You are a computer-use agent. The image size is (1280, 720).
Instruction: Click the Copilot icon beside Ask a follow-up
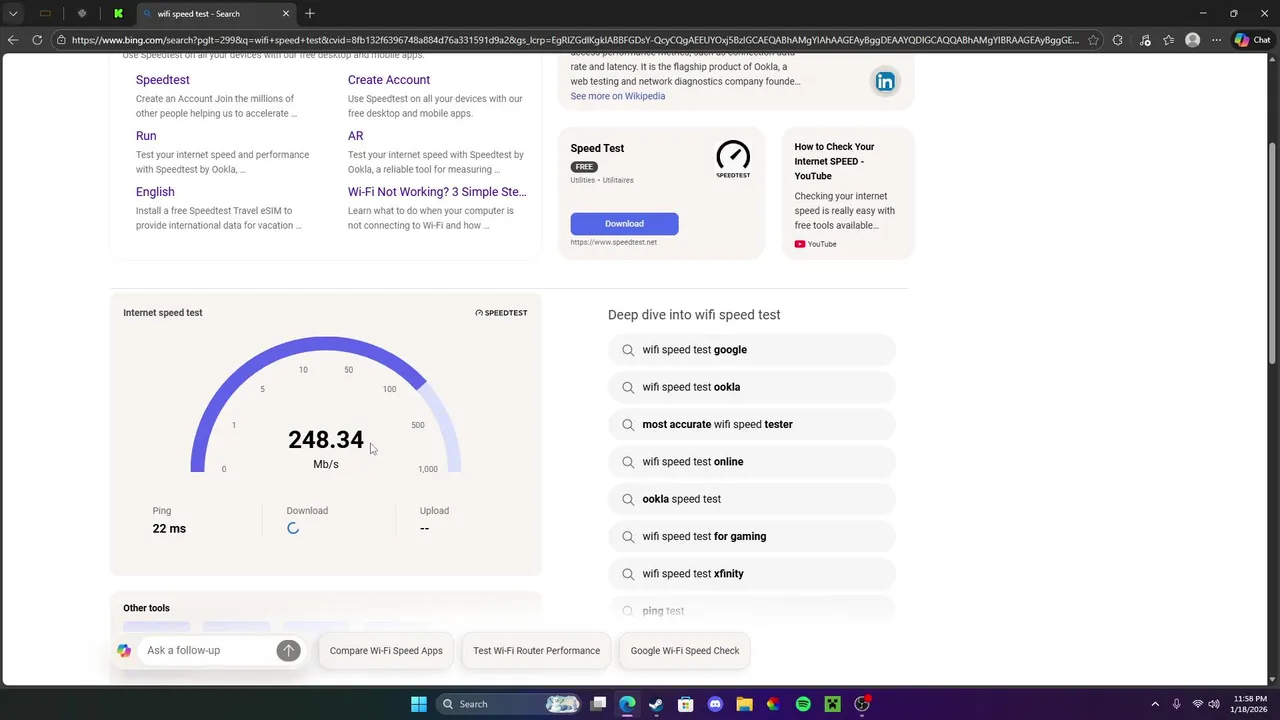(x=124, y=650)
